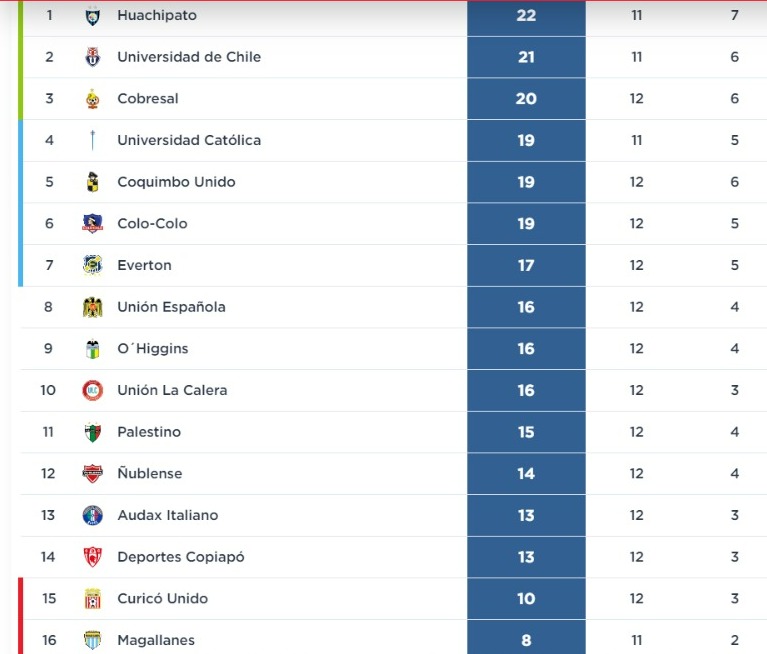Click the Huachipato club crest icon
The image size is (767, 654).
92,16
